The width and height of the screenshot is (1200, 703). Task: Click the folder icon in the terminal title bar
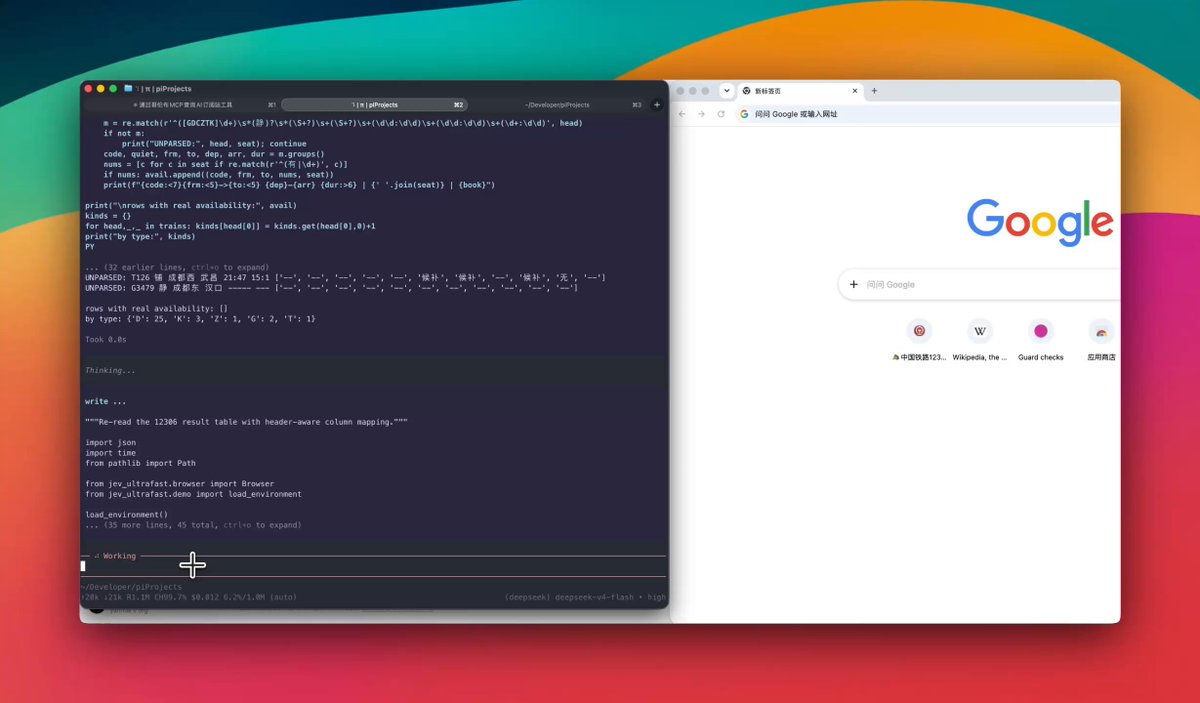(x=128, y=89)
